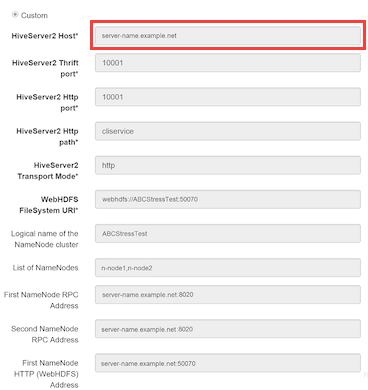The width and height of the screenshot is (368, 390).
Task: Click the HiveServer2 Transport Mode field
Action: [228, 165]
